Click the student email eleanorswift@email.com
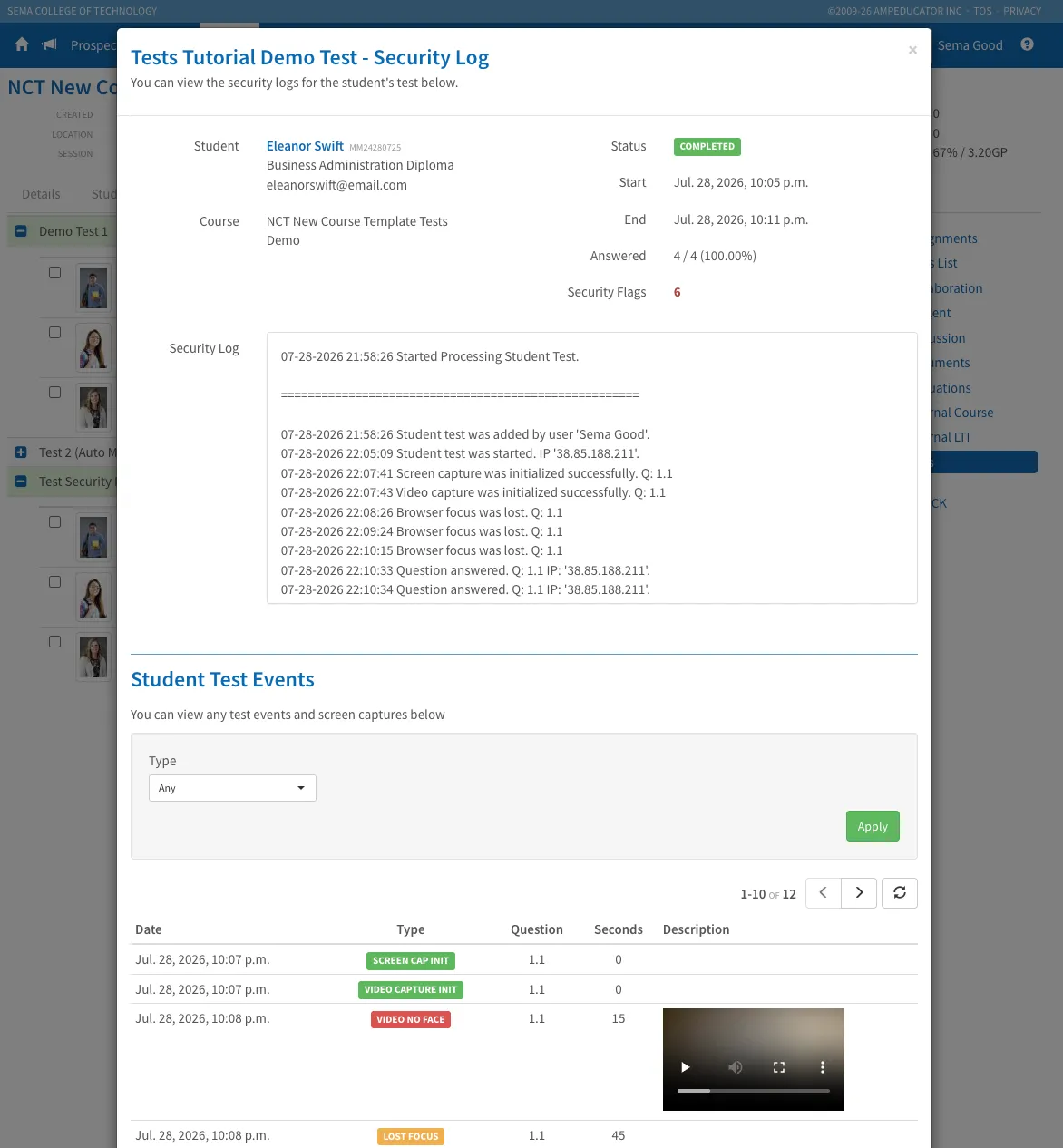Screen dimensions: 1063x1148 tap(336, 185)
